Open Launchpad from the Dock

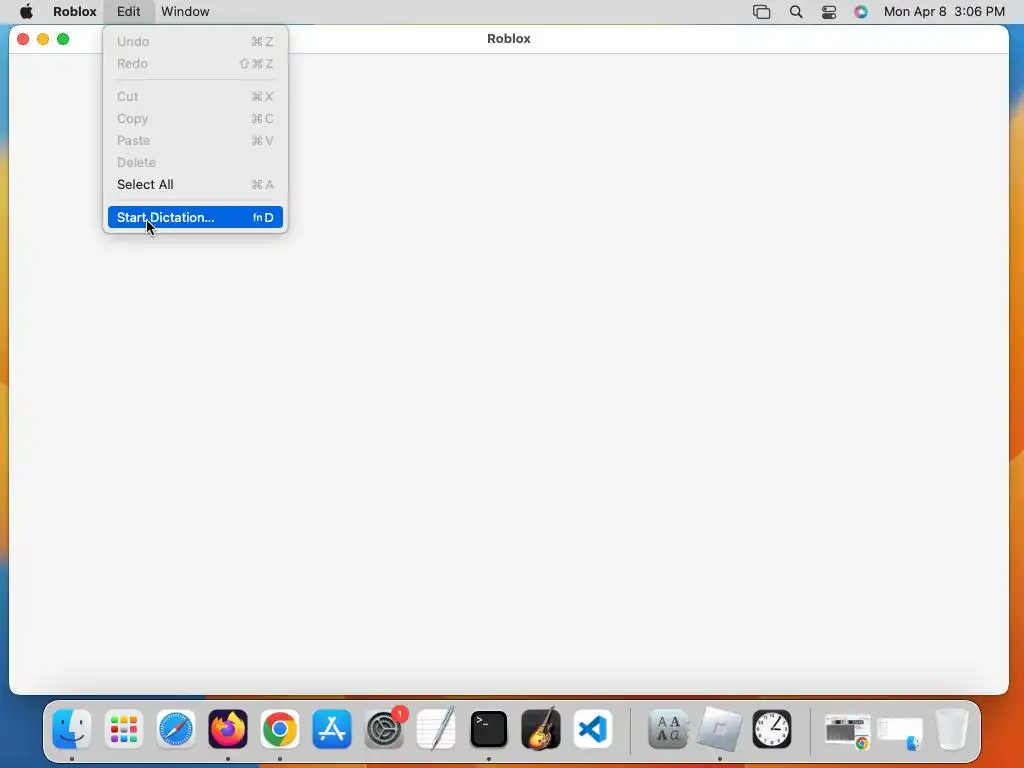pyautogui.click(x=123, y=729)
